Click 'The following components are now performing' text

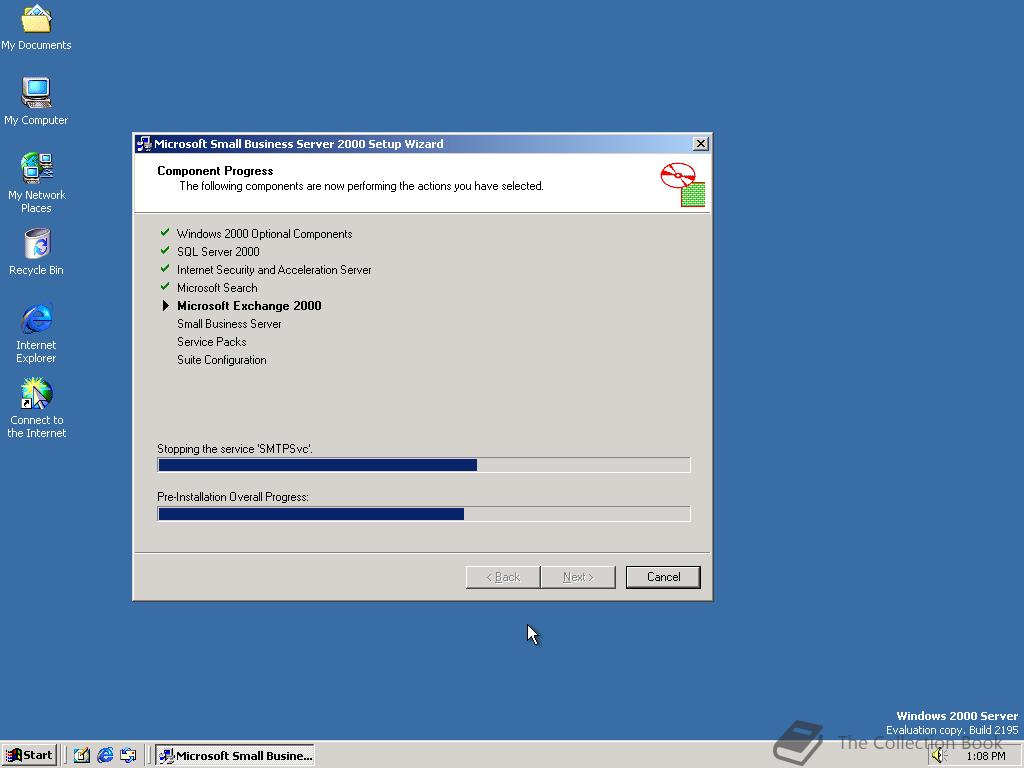coord(361,186)
